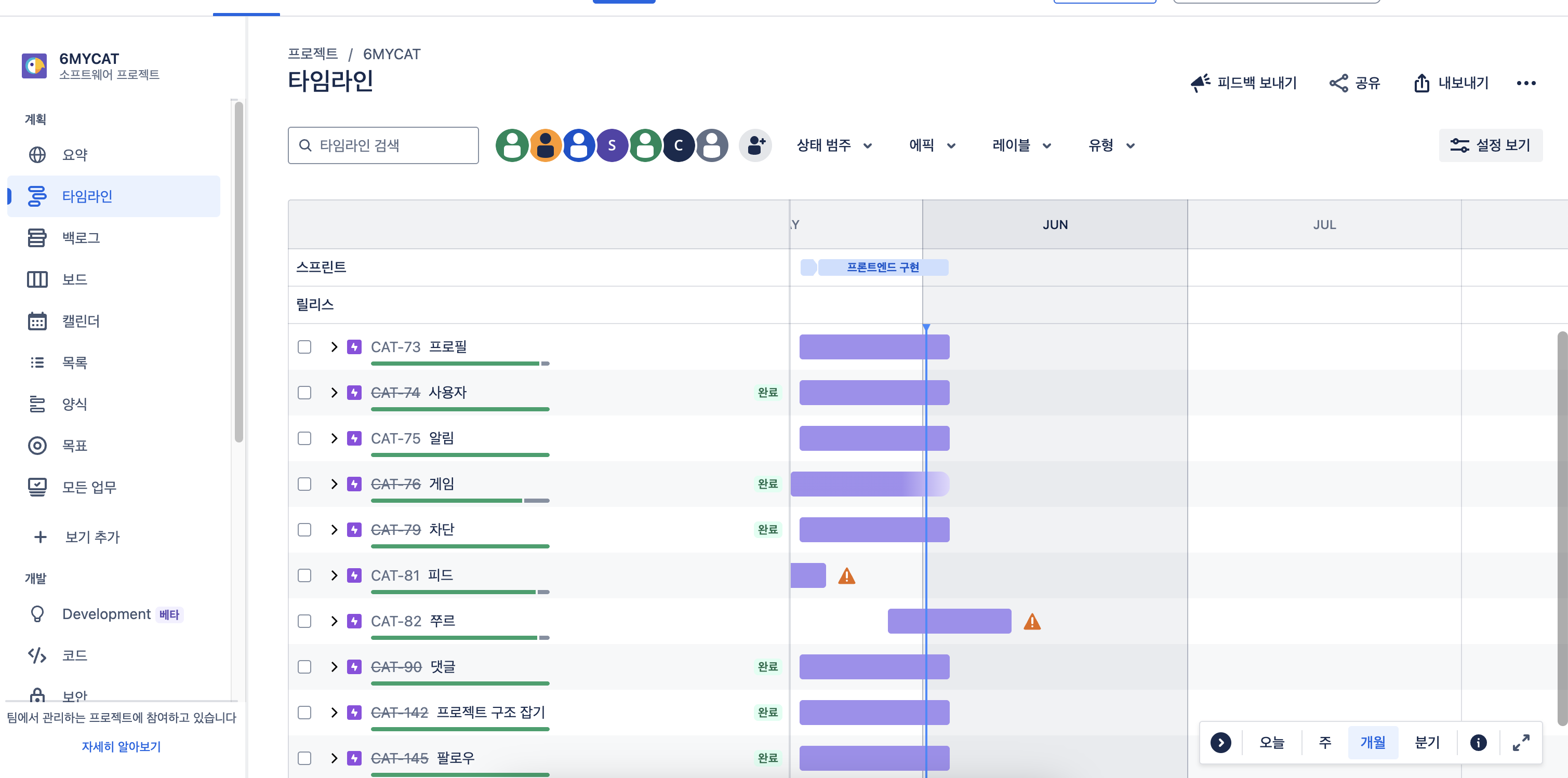
Task: Open the 레이블 filter dropdown
Action: (x=1021, y=145)
